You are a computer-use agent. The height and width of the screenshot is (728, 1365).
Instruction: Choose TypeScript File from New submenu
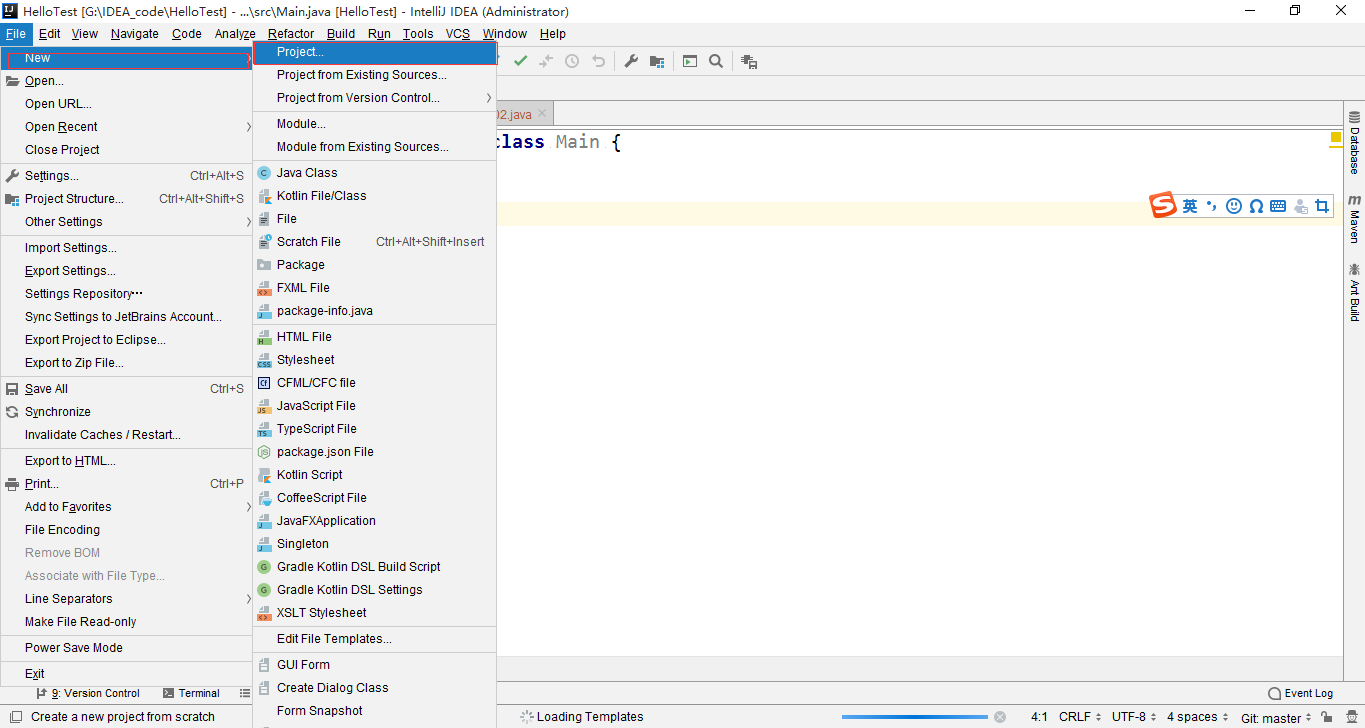click(x=375, y=429)
